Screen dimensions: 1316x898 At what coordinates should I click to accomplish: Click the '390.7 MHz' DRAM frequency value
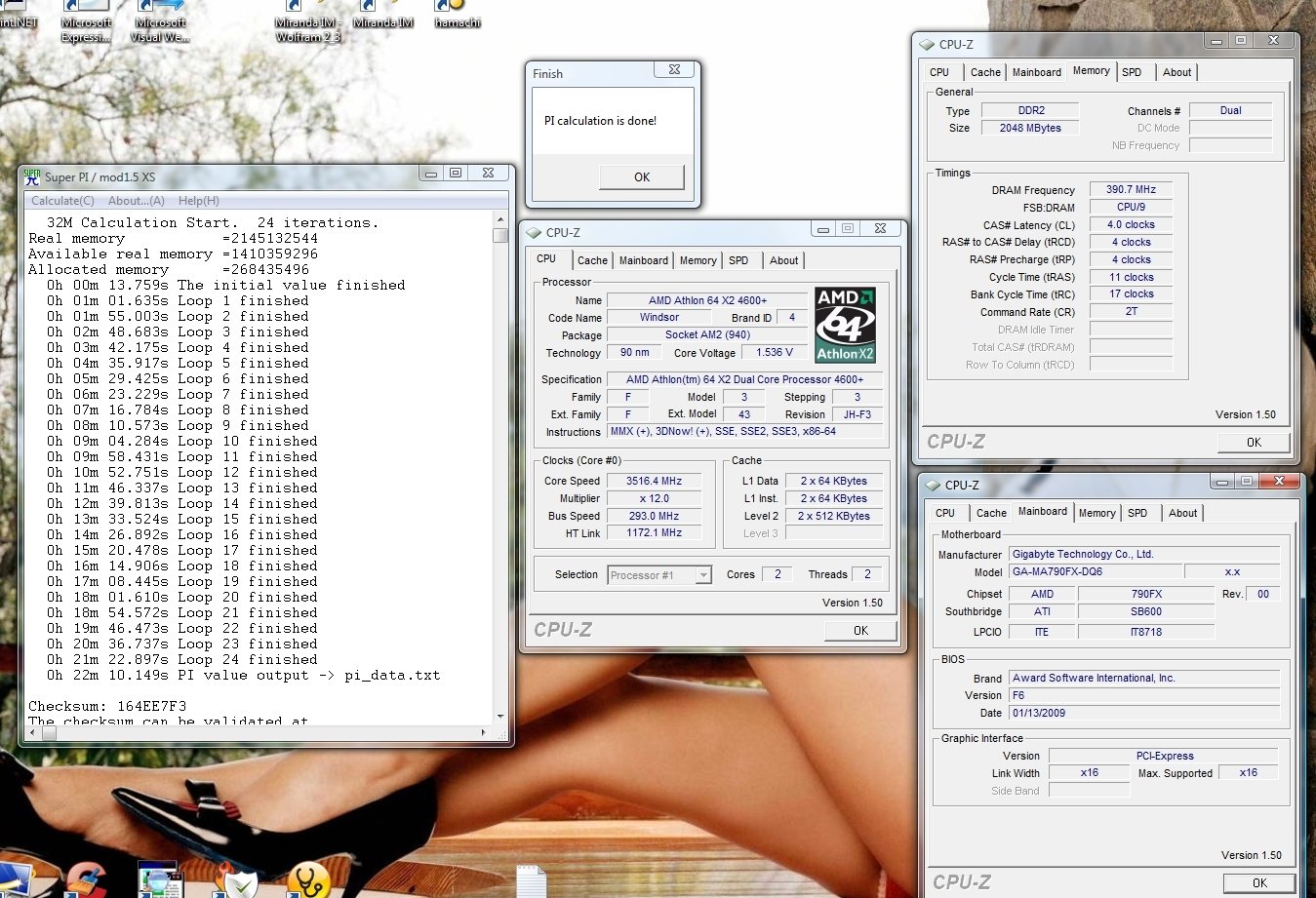pos(1131,190)
